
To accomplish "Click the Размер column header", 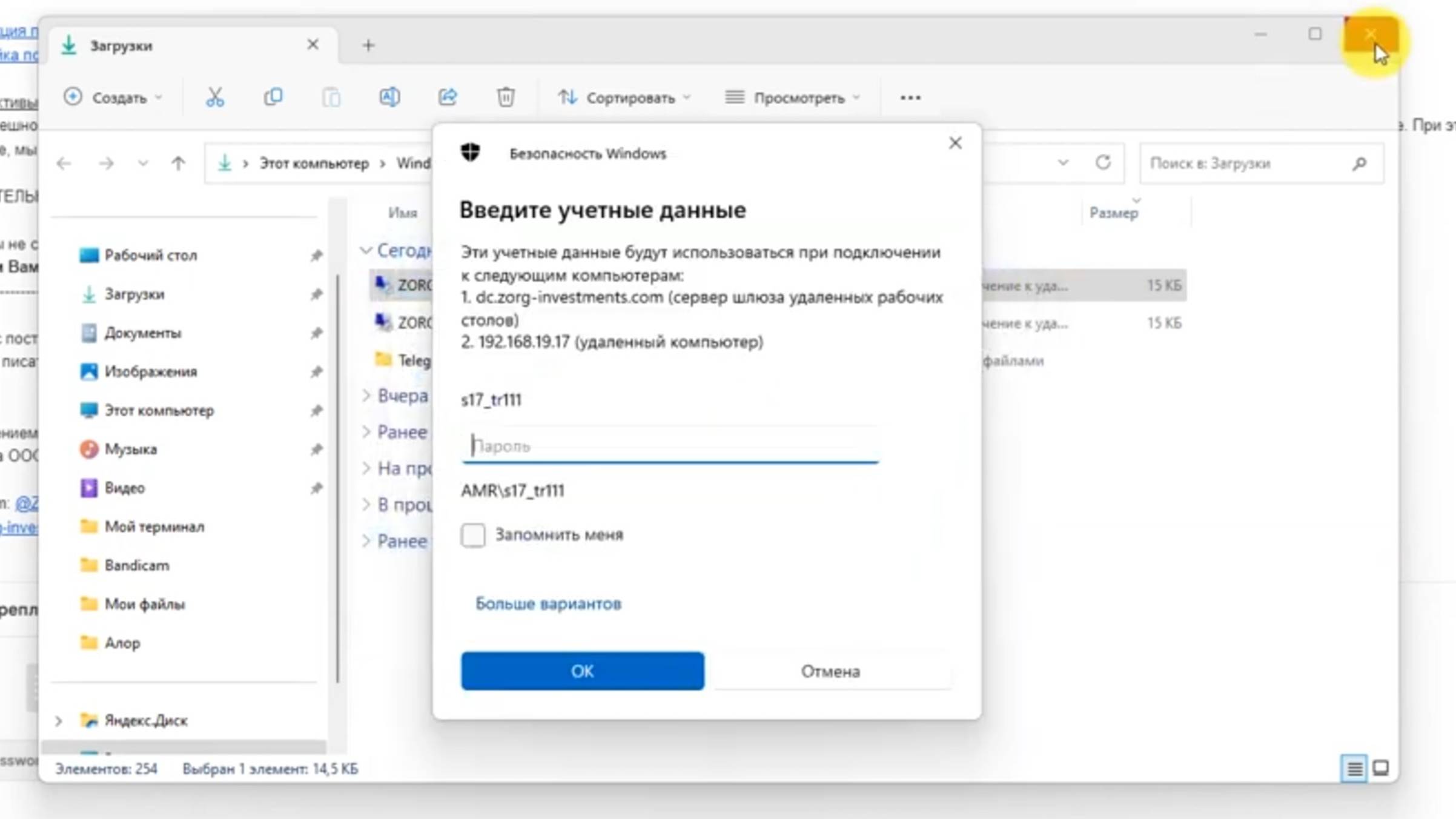I will point(1114,213).
